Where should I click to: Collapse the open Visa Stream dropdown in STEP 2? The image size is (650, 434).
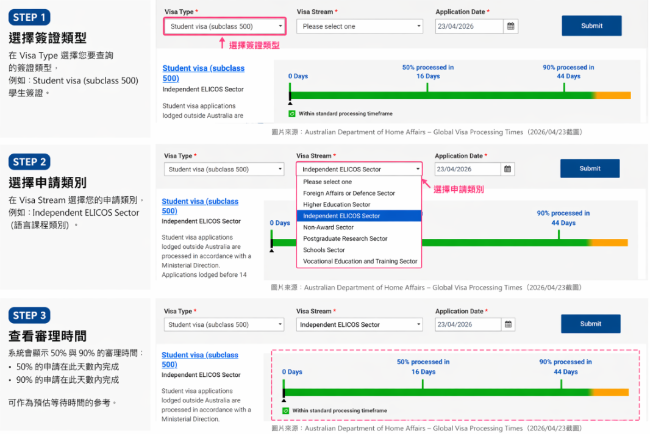[x=359, y=169]
